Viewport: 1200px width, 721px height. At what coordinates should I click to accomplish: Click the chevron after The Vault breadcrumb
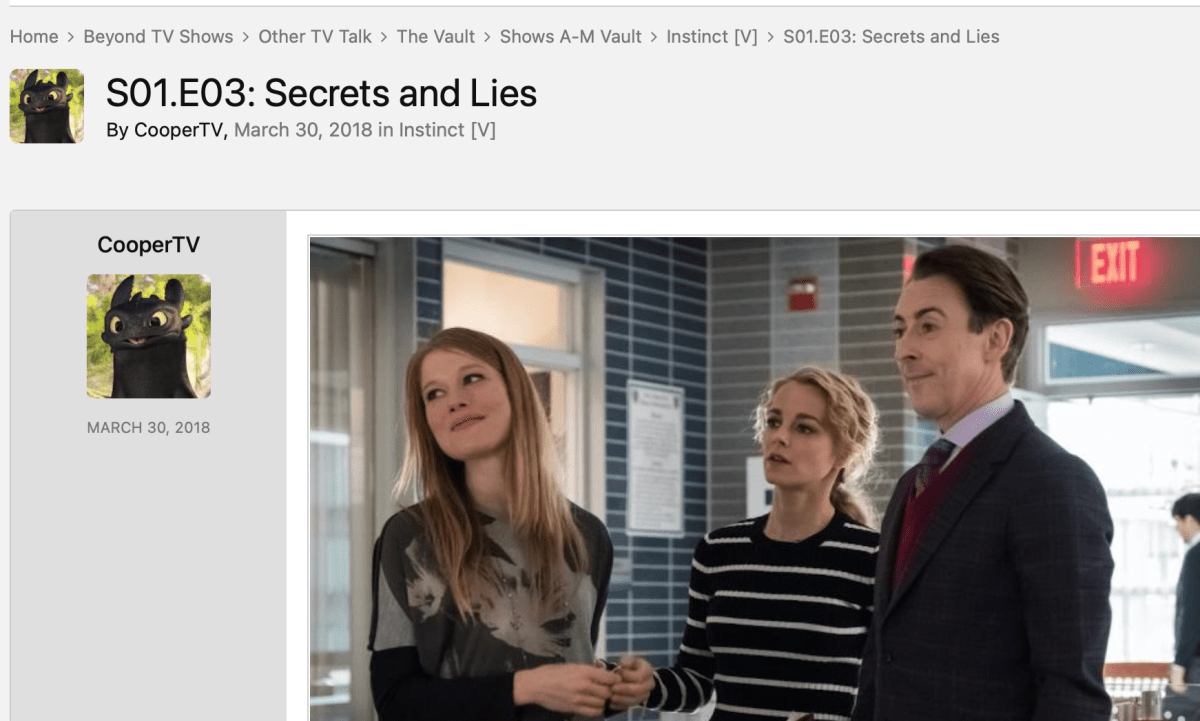coord(488,37)
